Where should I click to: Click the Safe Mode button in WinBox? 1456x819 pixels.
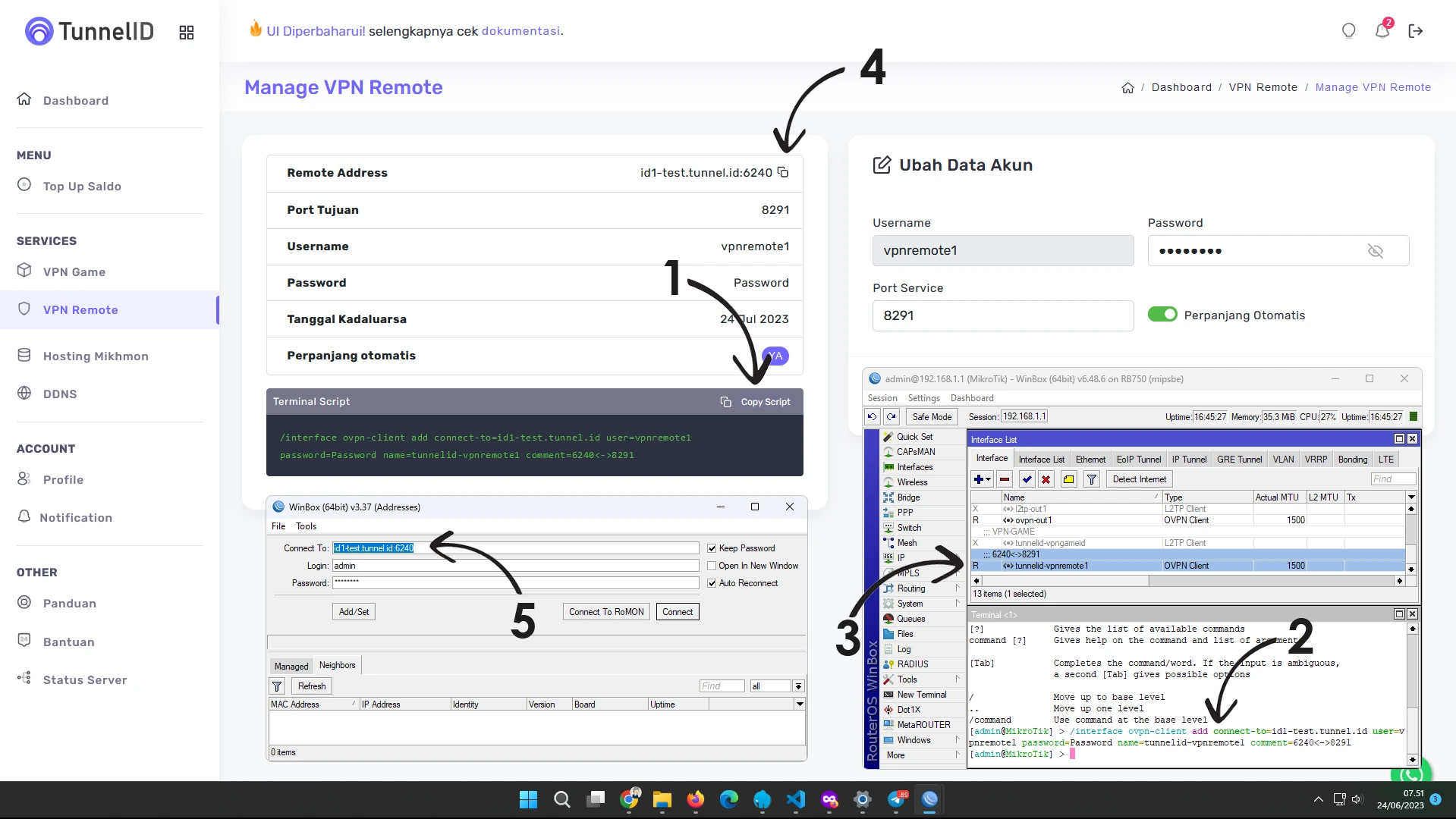point(932,417)
